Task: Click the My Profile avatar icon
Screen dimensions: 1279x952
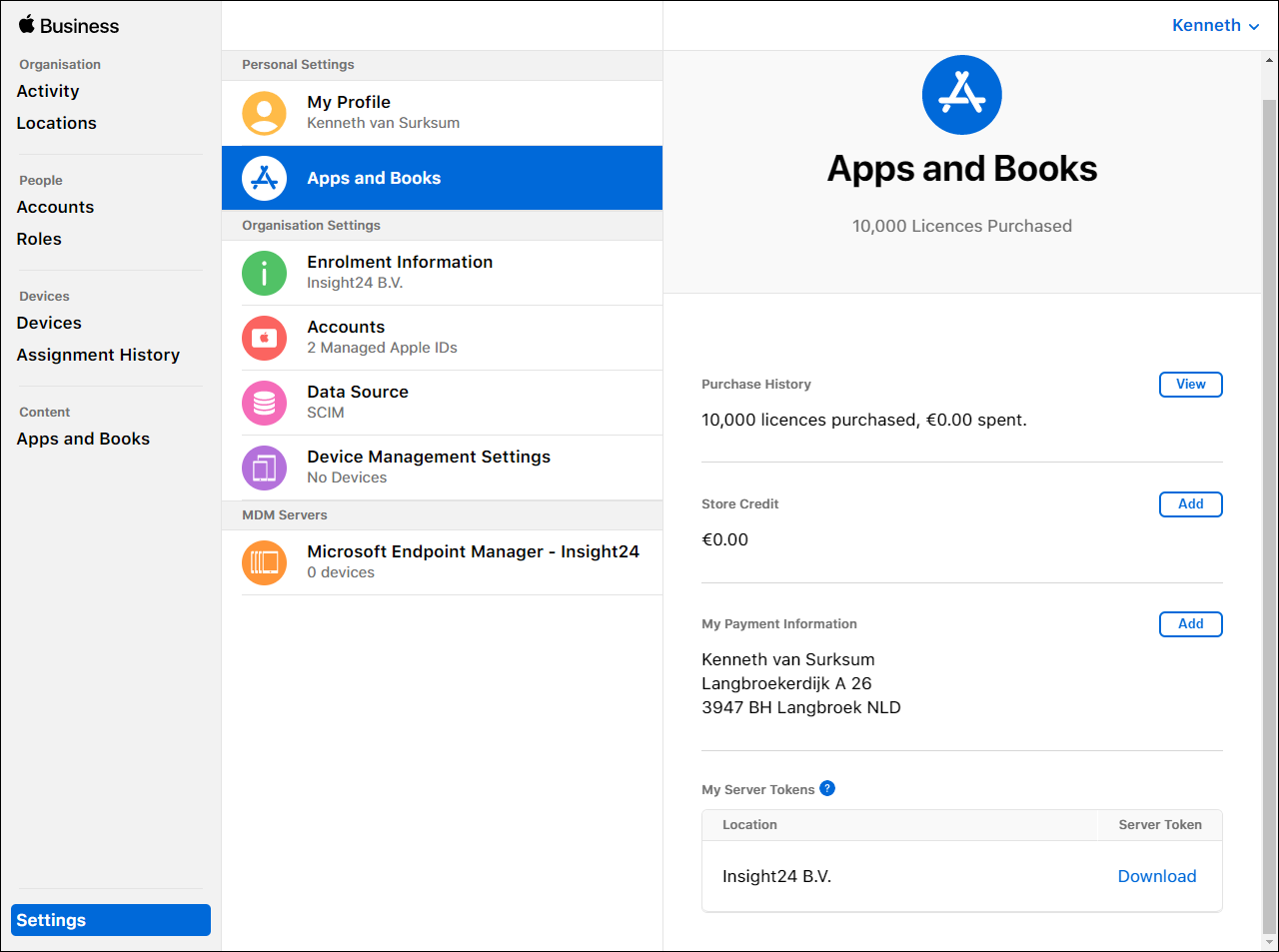Action: coord(264,113)
